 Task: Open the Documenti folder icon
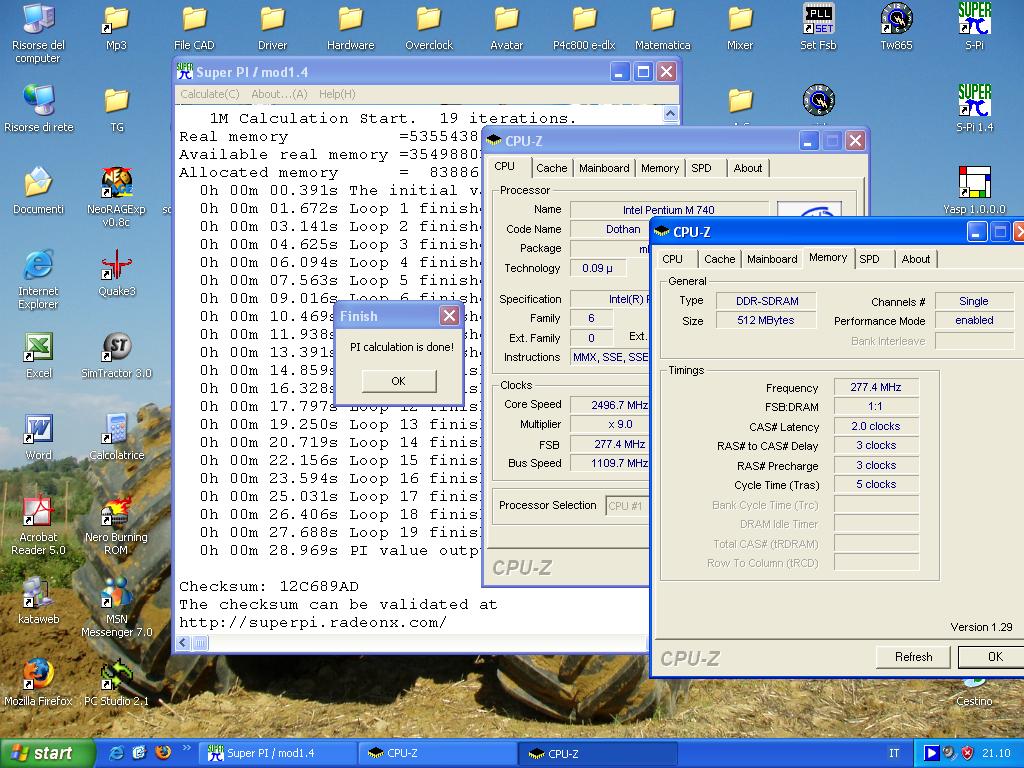[x=39, y=183]
